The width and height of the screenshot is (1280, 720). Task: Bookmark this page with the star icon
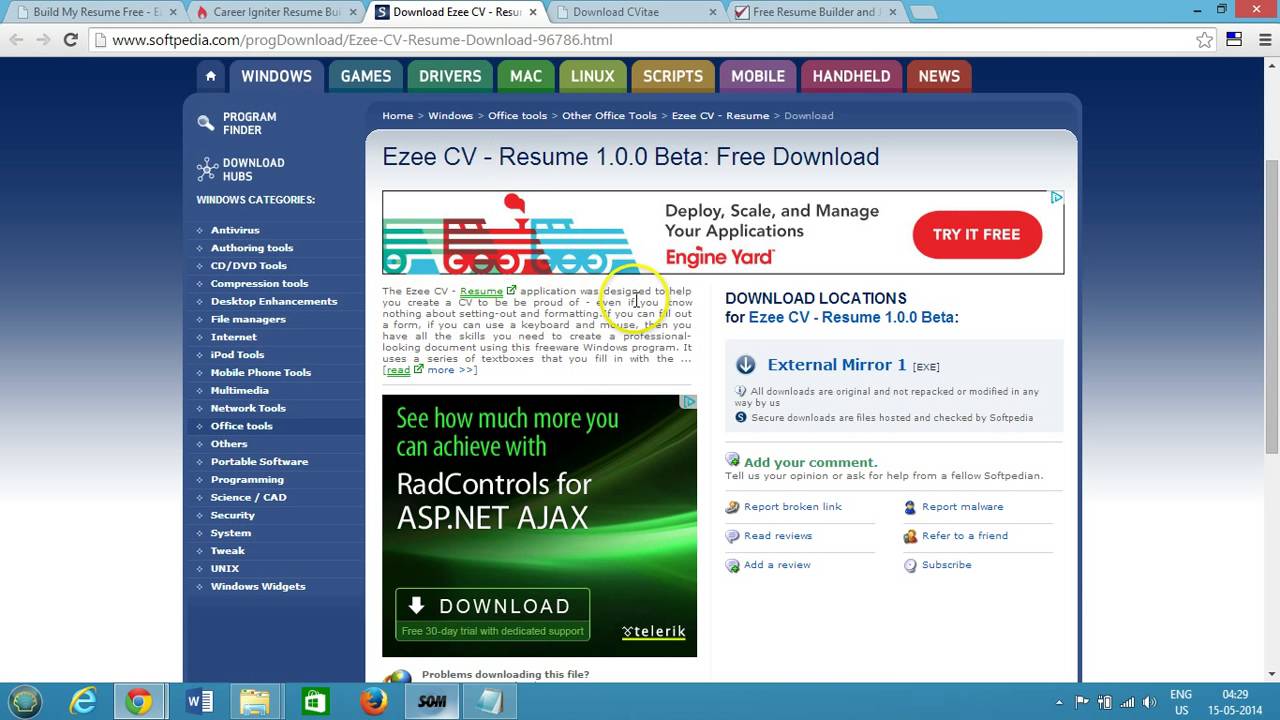tap(1204, 40)
